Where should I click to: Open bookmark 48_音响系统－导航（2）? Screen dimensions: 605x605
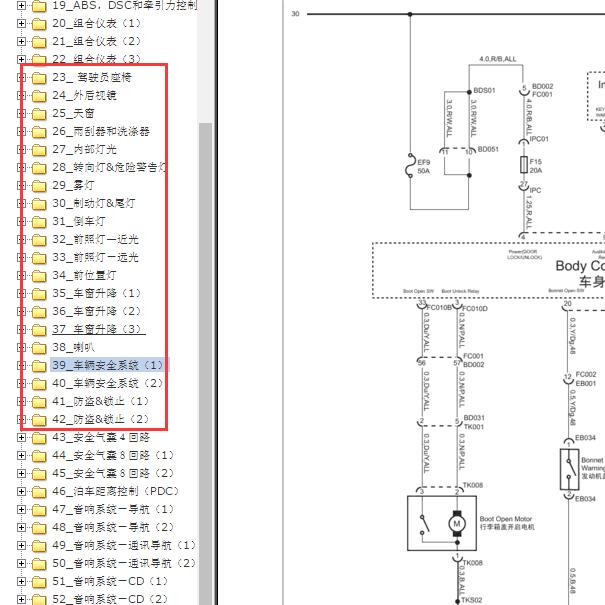[113, 527]
